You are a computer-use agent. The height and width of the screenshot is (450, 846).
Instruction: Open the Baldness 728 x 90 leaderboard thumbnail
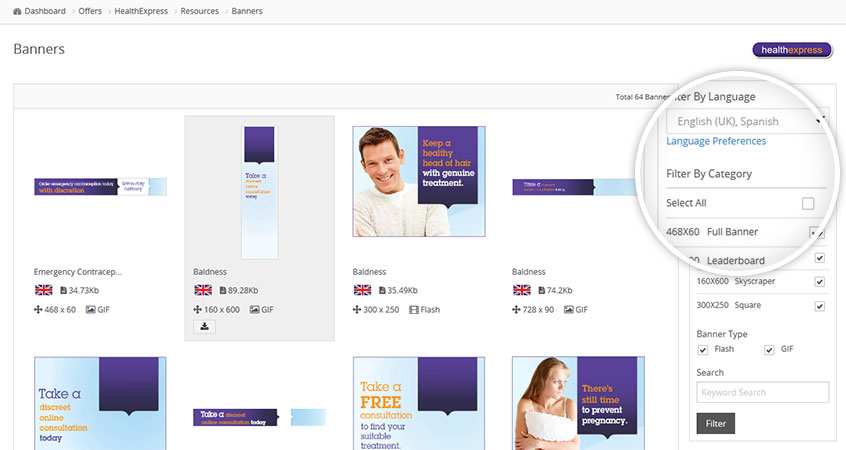pos(575,187)
